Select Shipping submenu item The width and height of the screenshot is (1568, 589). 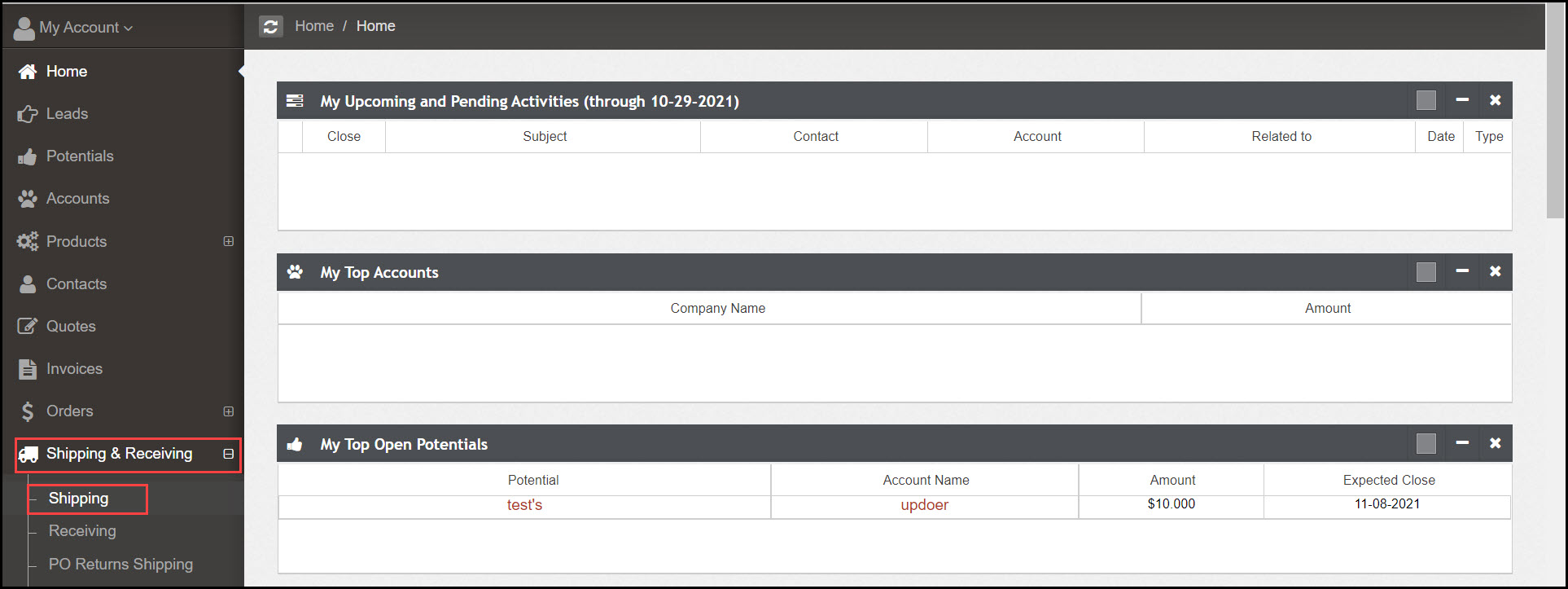[78, 499]
